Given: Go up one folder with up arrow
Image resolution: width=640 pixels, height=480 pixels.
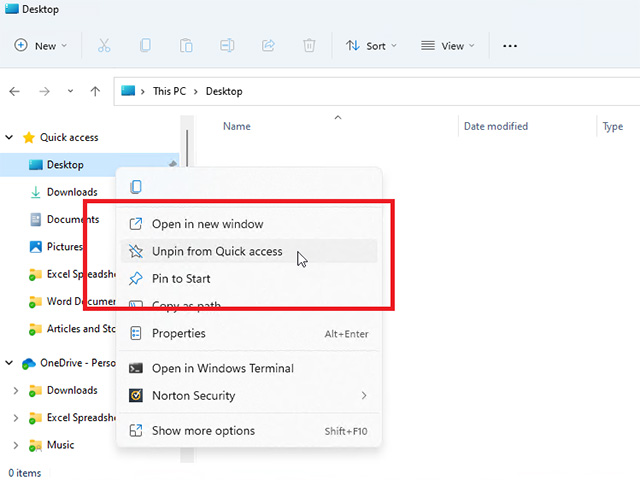Looking at the screenshot, I should (x=95, y=91).
